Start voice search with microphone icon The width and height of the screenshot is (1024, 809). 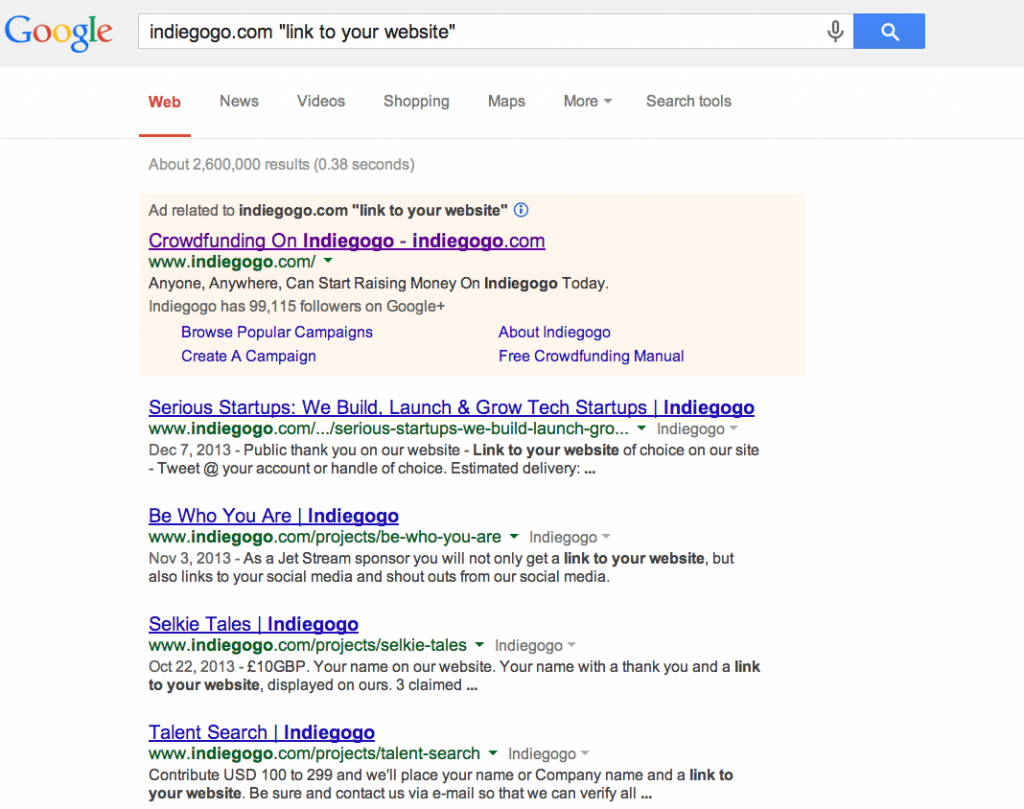(x=835, y=31)
